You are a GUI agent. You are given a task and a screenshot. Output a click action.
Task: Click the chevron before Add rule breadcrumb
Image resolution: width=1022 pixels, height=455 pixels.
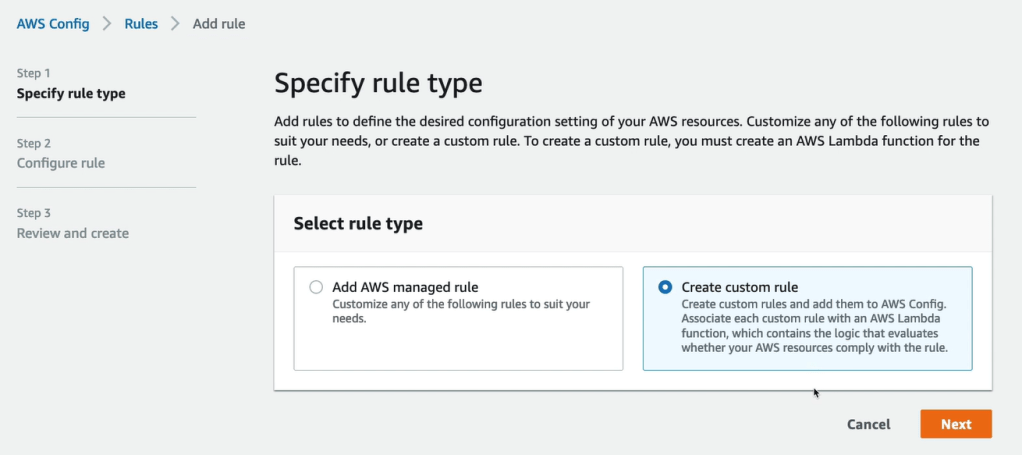[175, 23]
